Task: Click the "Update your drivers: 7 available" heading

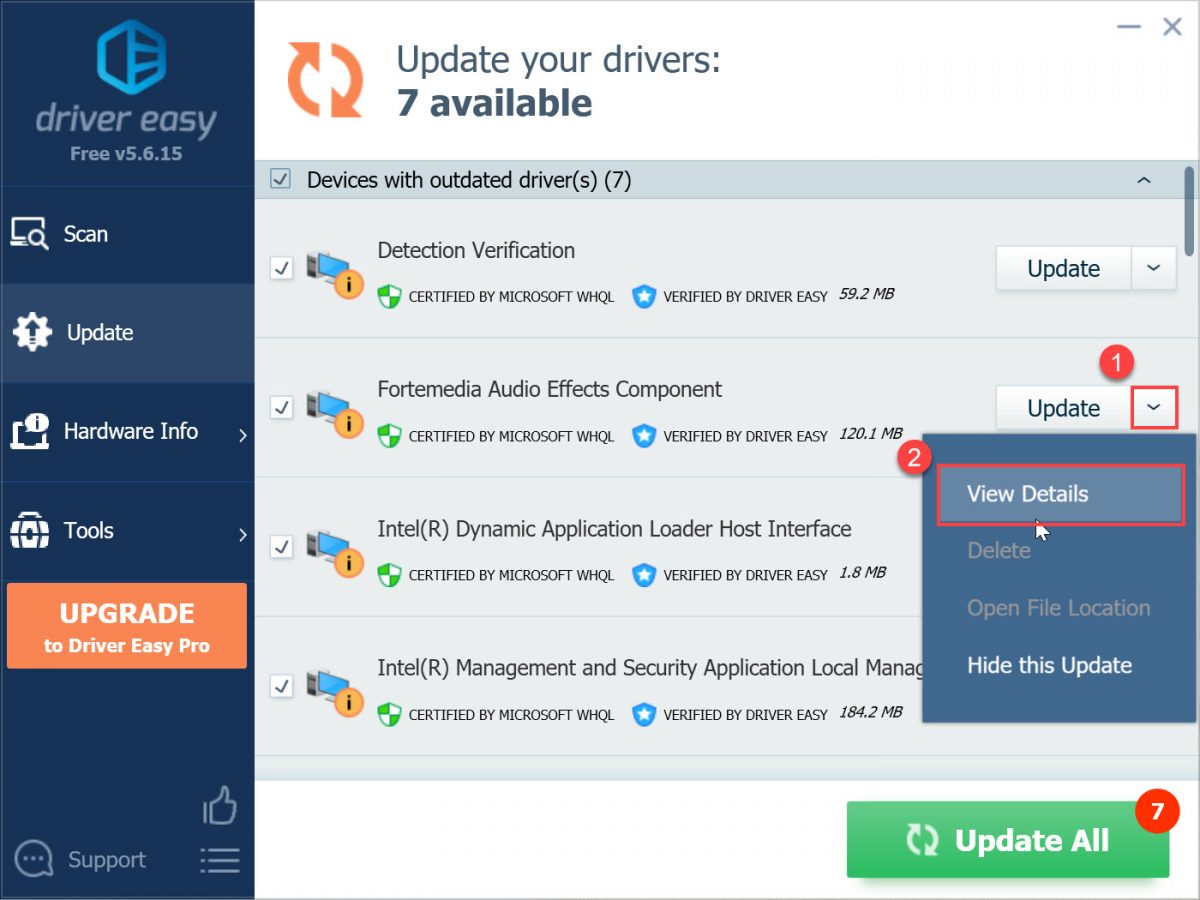Action: (558, 80)
